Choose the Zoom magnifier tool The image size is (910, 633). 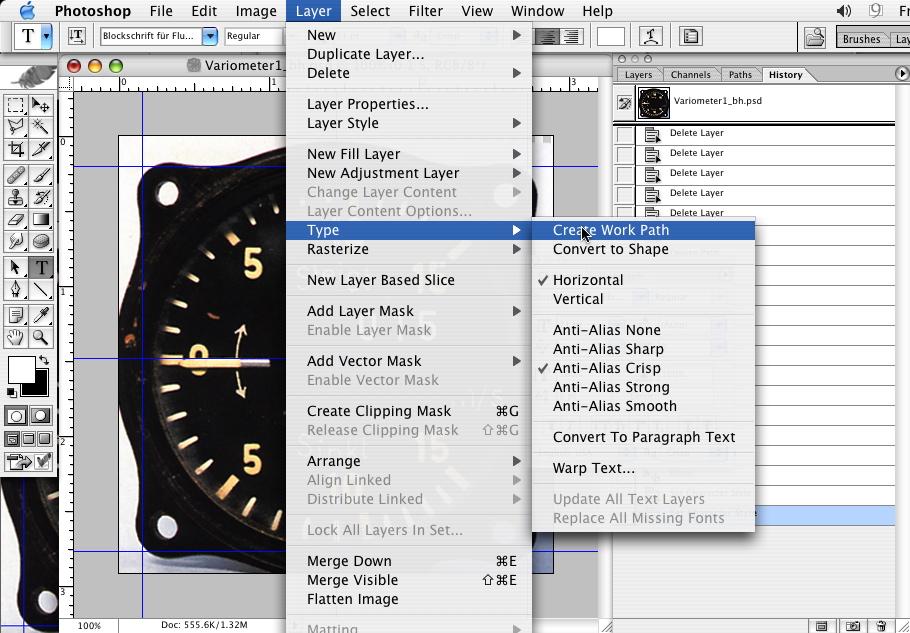41,337
